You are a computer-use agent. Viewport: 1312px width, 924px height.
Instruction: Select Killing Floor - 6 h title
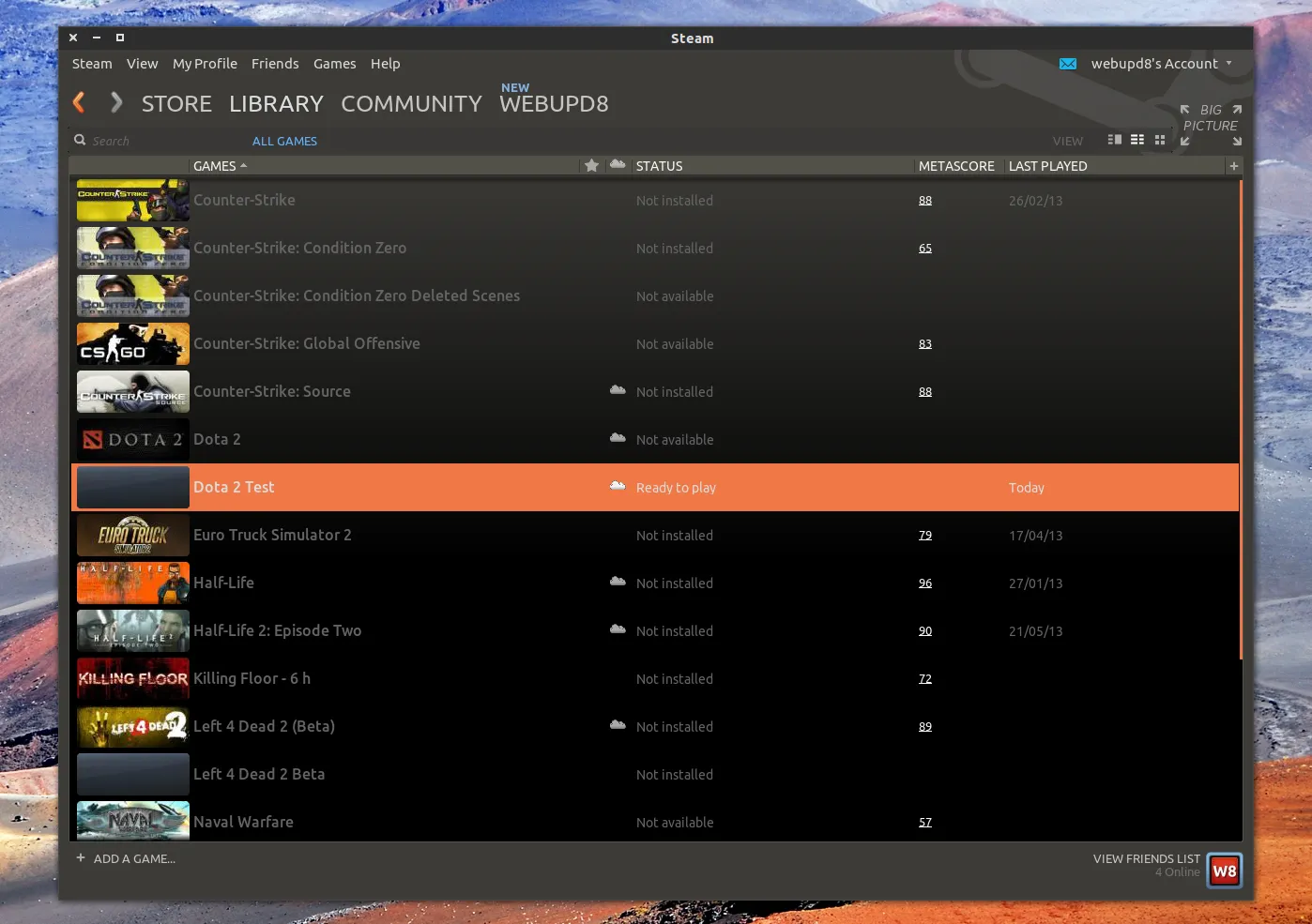click(252, 678)
